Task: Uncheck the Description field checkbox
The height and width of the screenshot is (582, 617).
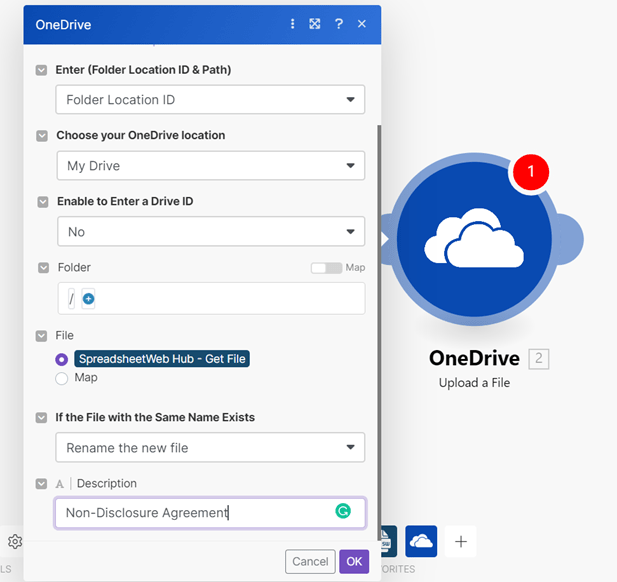Action: point(42,484)
